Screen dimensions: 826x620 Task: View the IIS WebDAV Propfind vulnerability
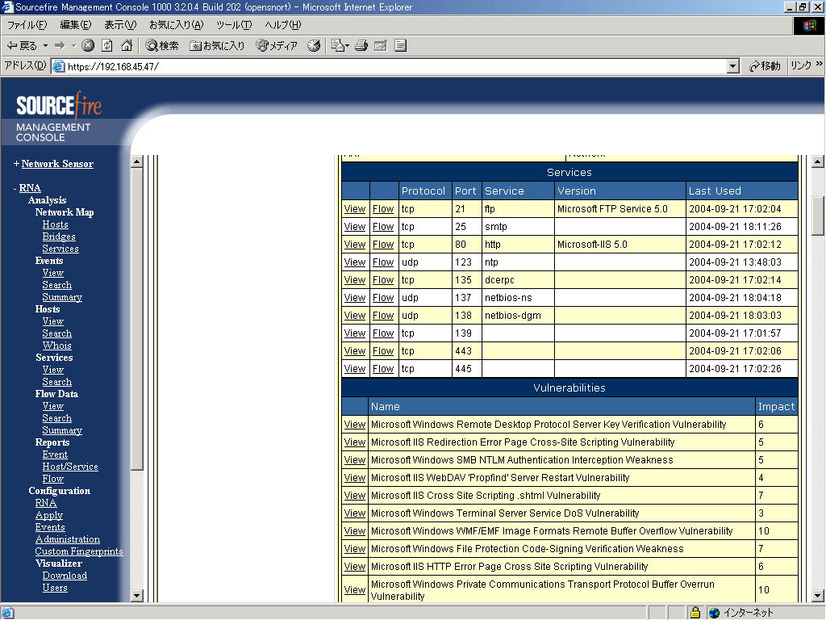(354, 478)
